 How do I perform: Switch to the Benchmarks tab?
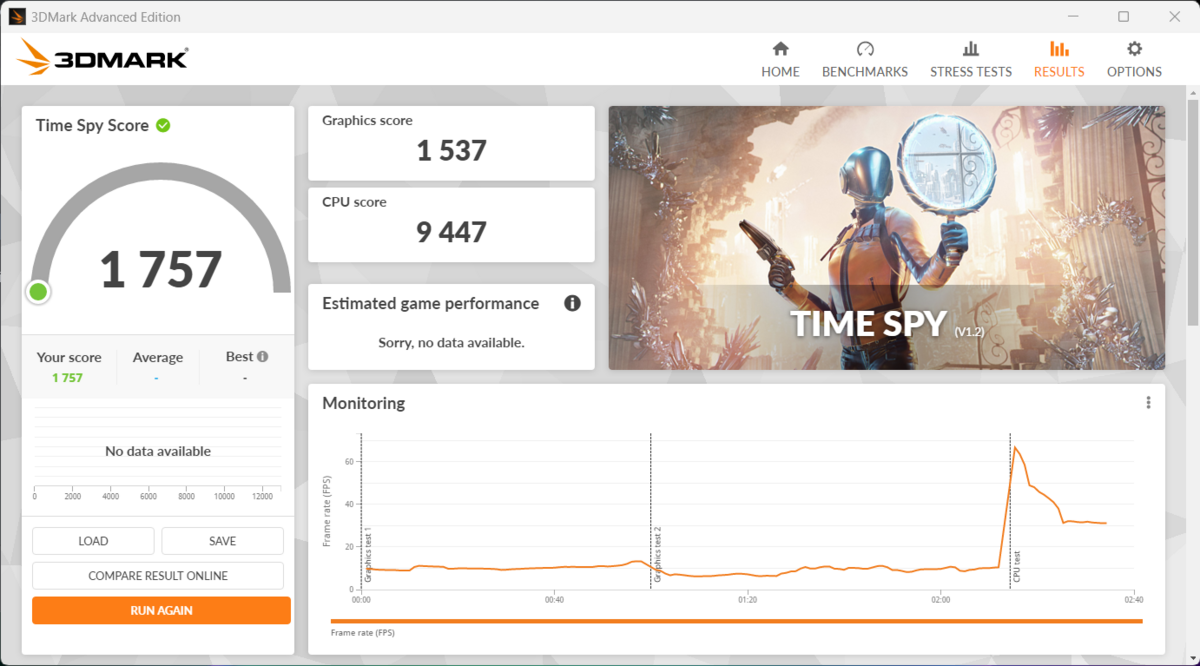coord(865,59)
